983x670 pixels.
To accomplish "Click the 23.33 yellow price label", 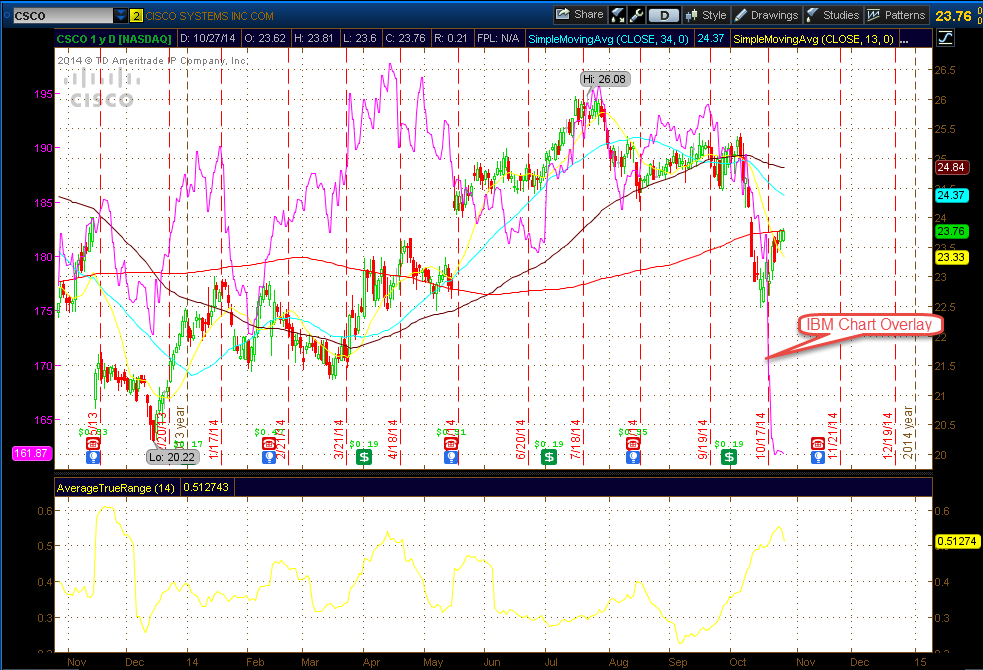I will [x=951, y=257].
